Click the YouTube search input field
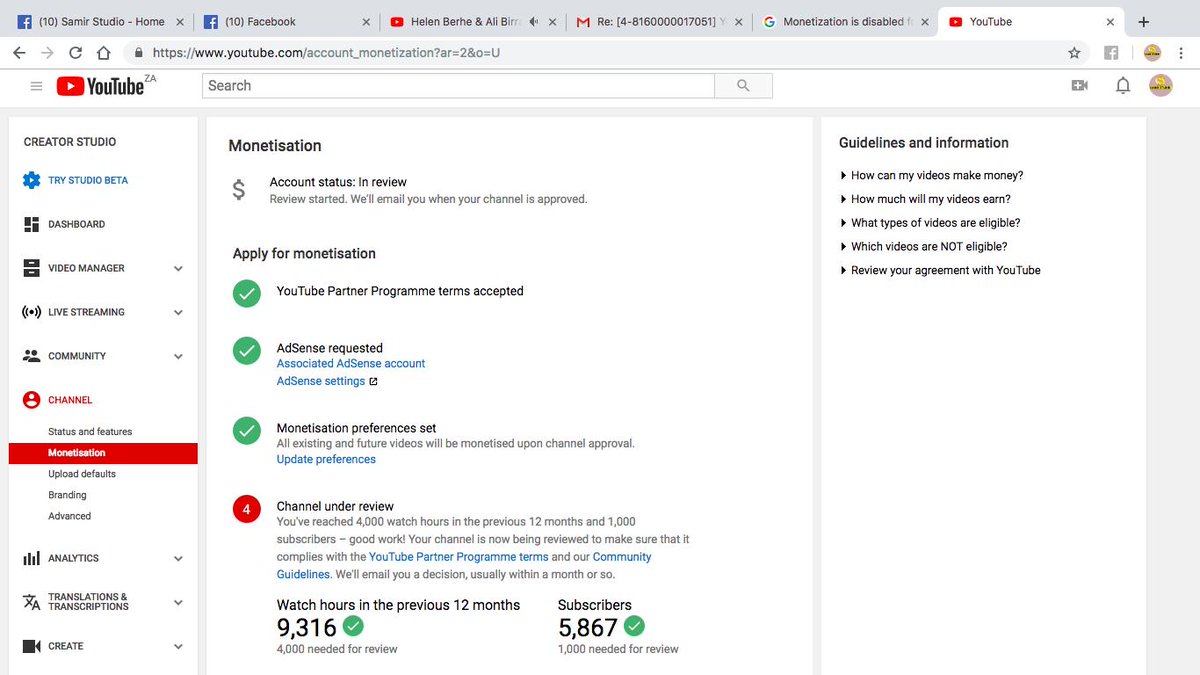 tap(459, 86)
